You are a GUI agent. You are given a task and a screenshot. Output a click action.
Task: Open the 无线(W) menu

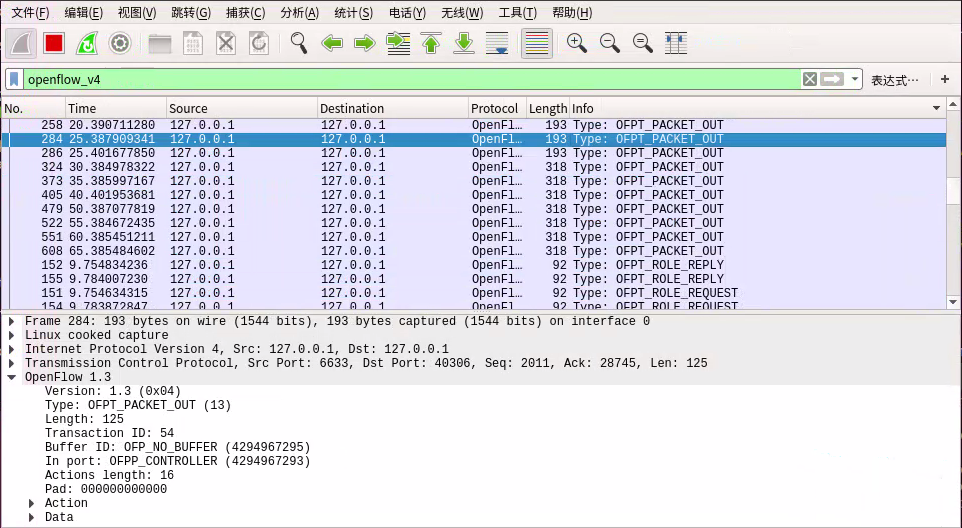click(x=462, y=12)
